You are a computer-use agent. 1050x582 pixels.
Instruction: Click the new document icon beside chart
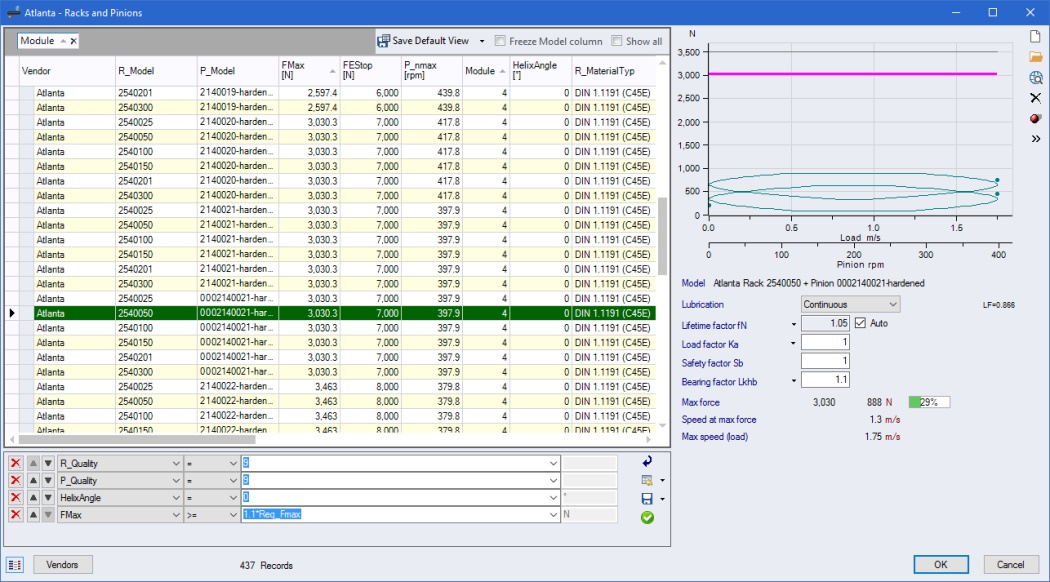pos(1035,36)
